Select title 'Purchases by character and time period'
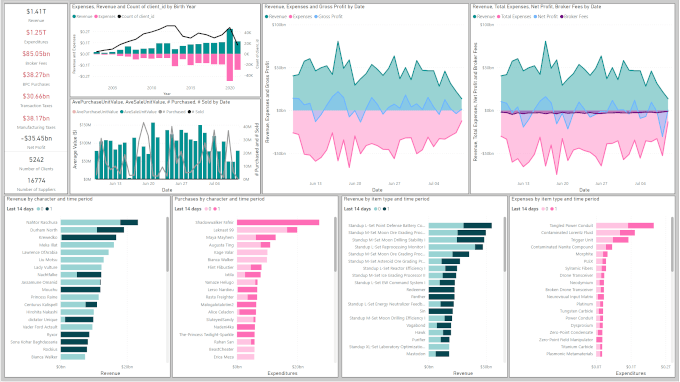 pyautogui.click(x=219, y=199)
